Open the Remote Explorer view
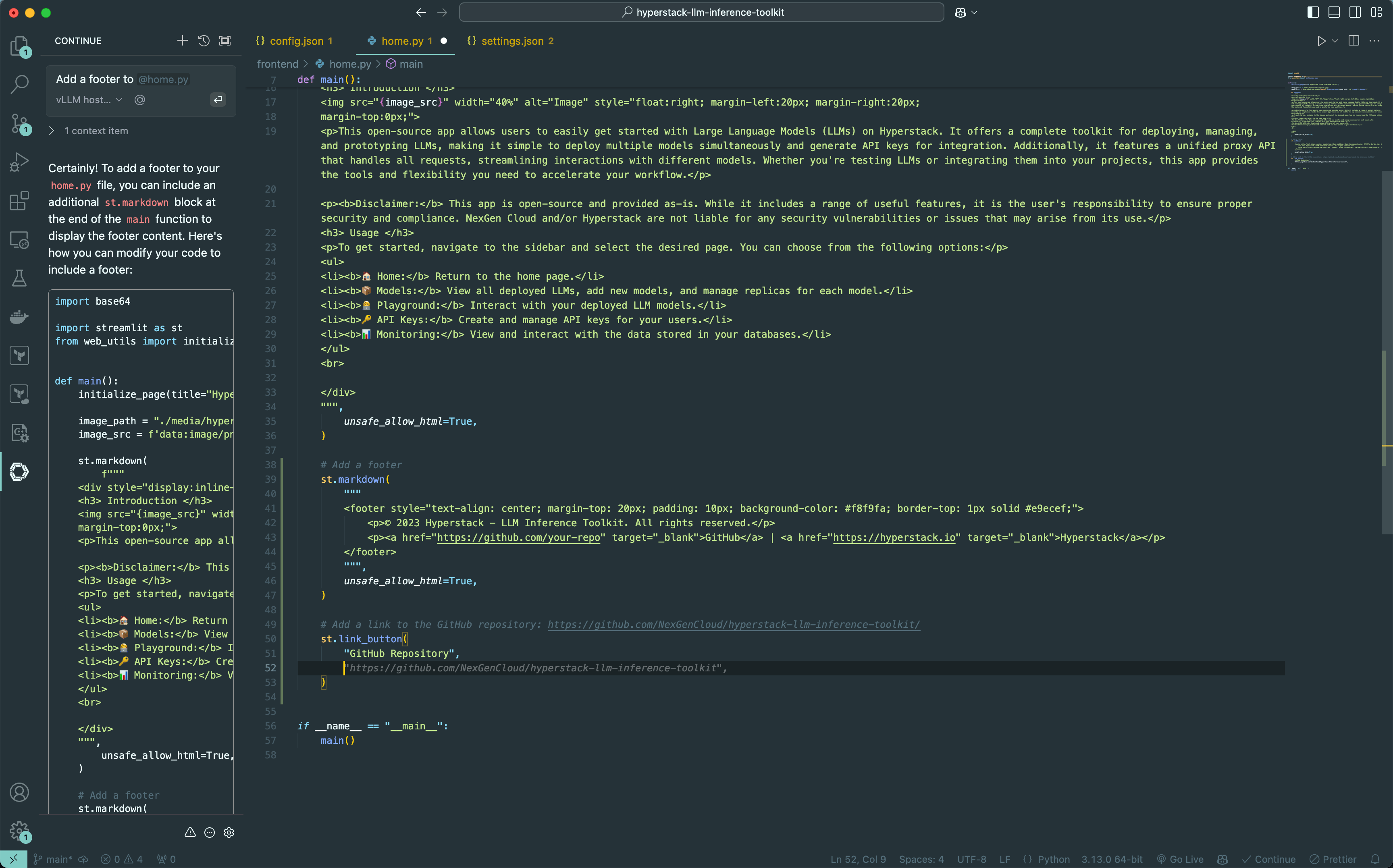This screenshot has width=1393, height=868. tap(19, 240)
